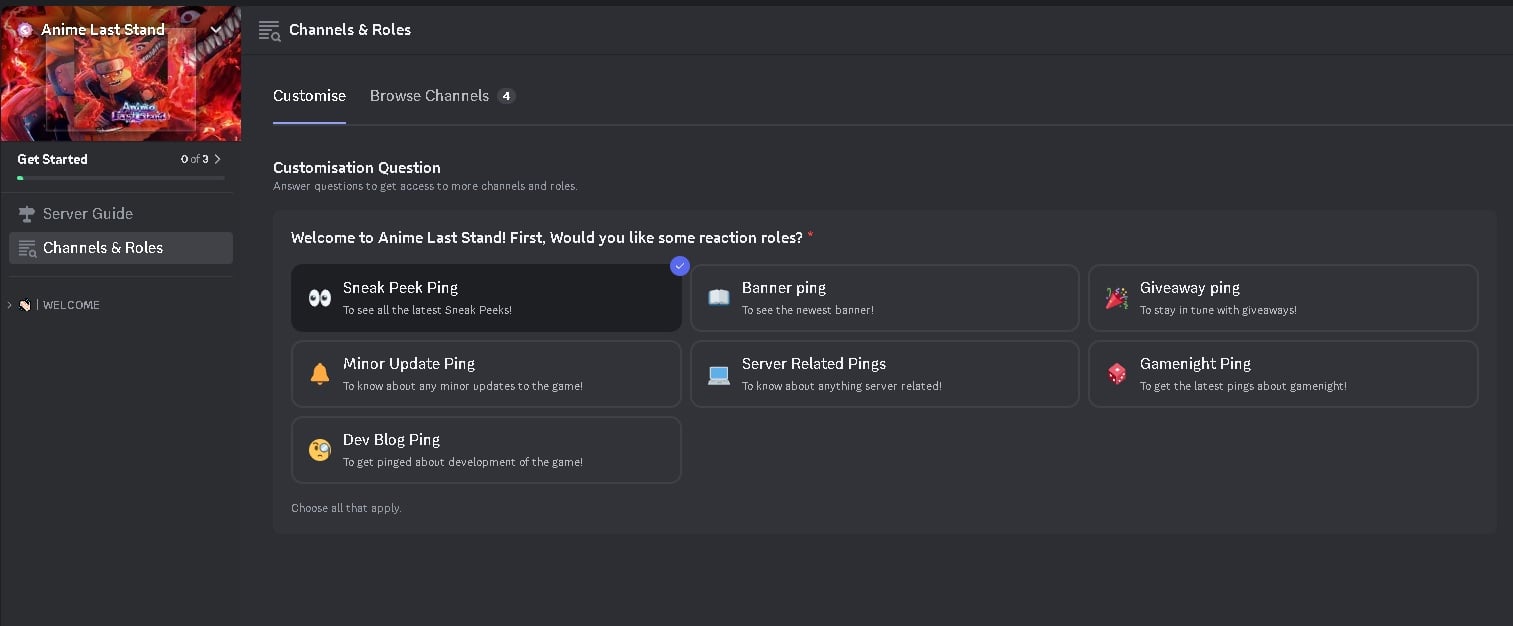Select Server Related Pings option
Image resolution: width=1513 pixels, height=626 pixels.
click(885, 374)
